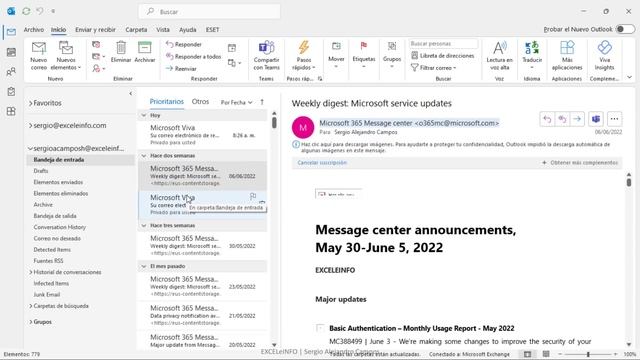Click the top Buscar search box
This screenshot has height=360, width=640.
(209, 11)
